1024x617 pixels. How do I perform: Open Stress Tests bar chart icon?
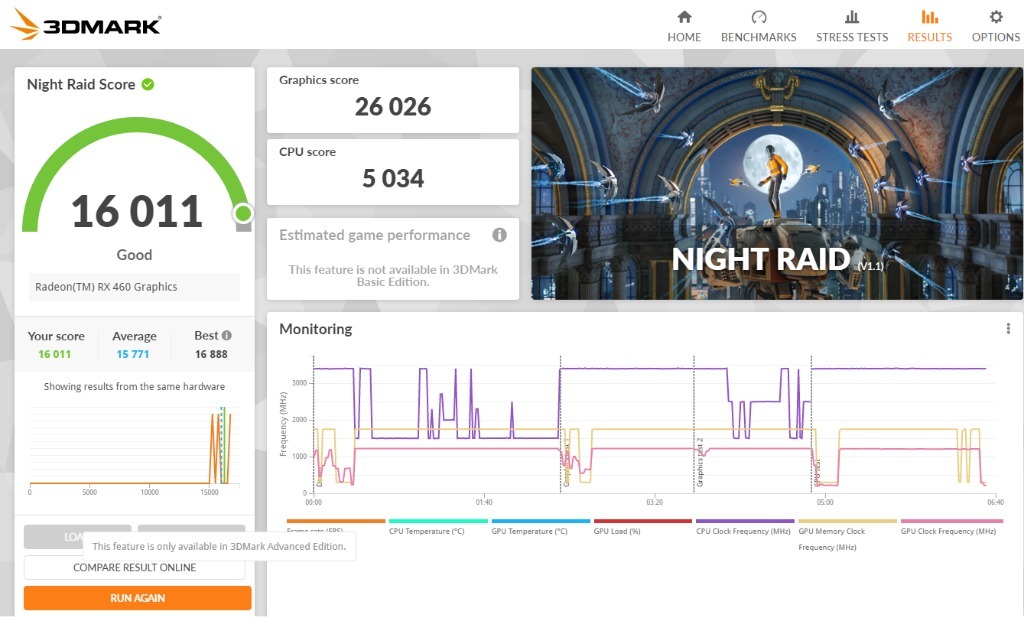[x=851, y=17]
